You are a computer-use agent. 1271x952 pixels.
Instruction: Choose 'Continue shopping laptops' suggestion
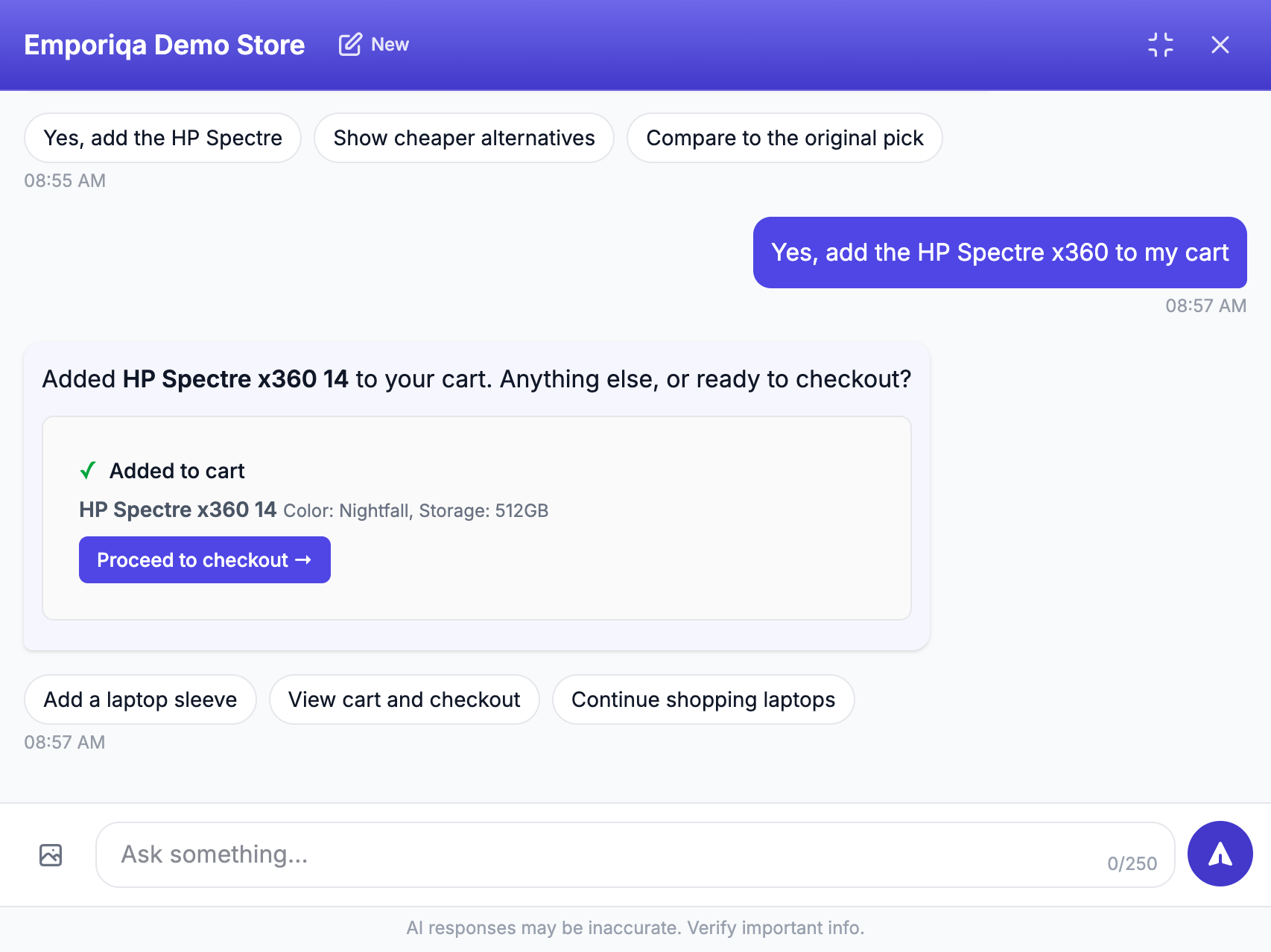point(703,699)
